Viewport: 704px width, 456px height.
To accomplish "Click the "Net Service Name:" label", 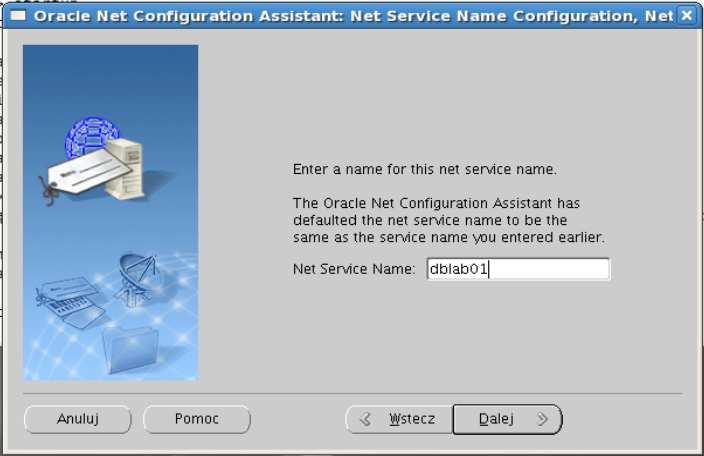I will coord(354,269).
